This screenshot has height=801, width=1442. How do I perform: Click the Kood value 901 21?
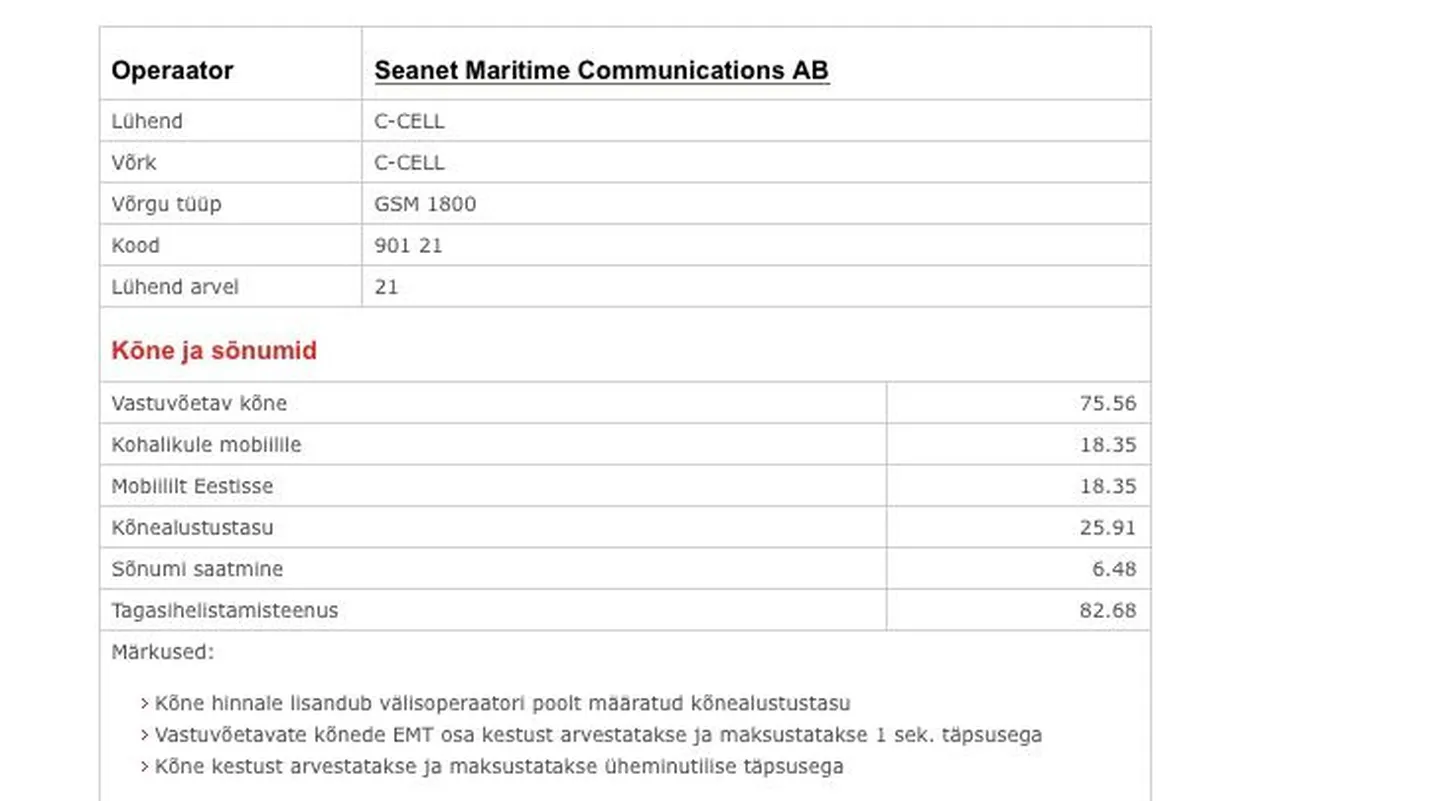point(408,245)
